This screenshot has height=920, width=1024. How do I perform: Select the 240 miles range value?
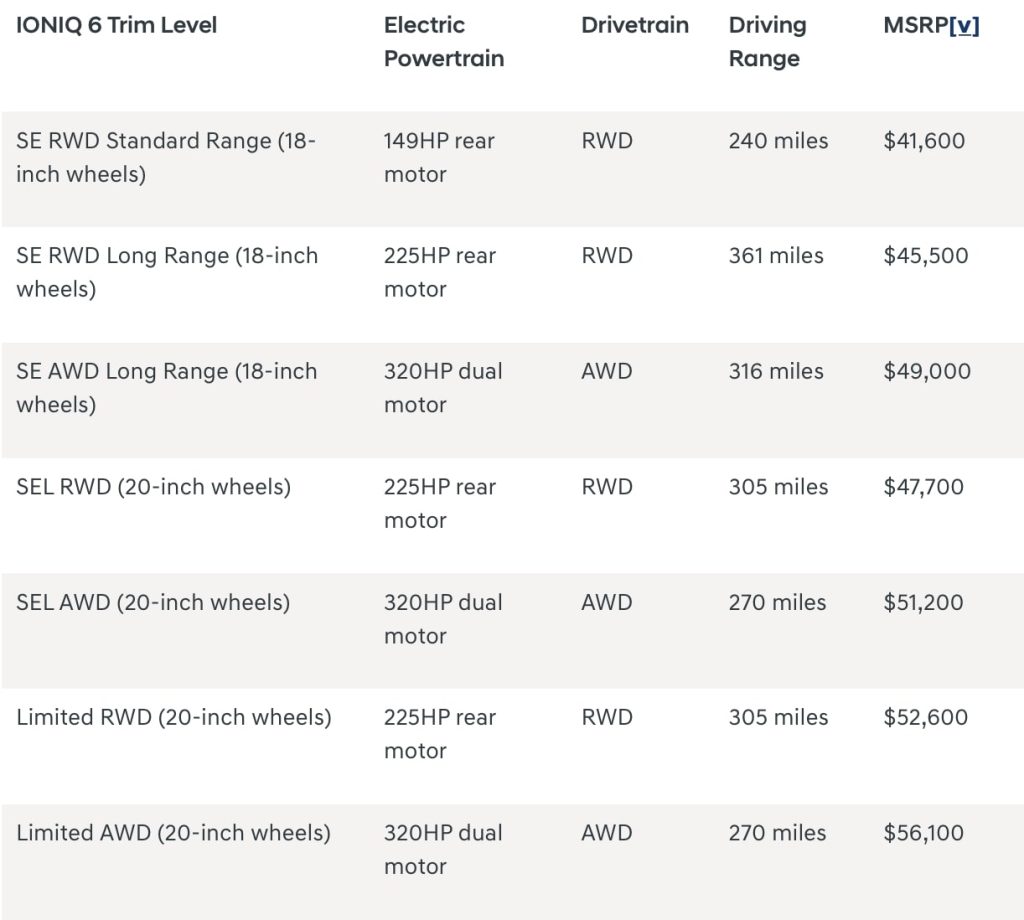tap(778, 141)
